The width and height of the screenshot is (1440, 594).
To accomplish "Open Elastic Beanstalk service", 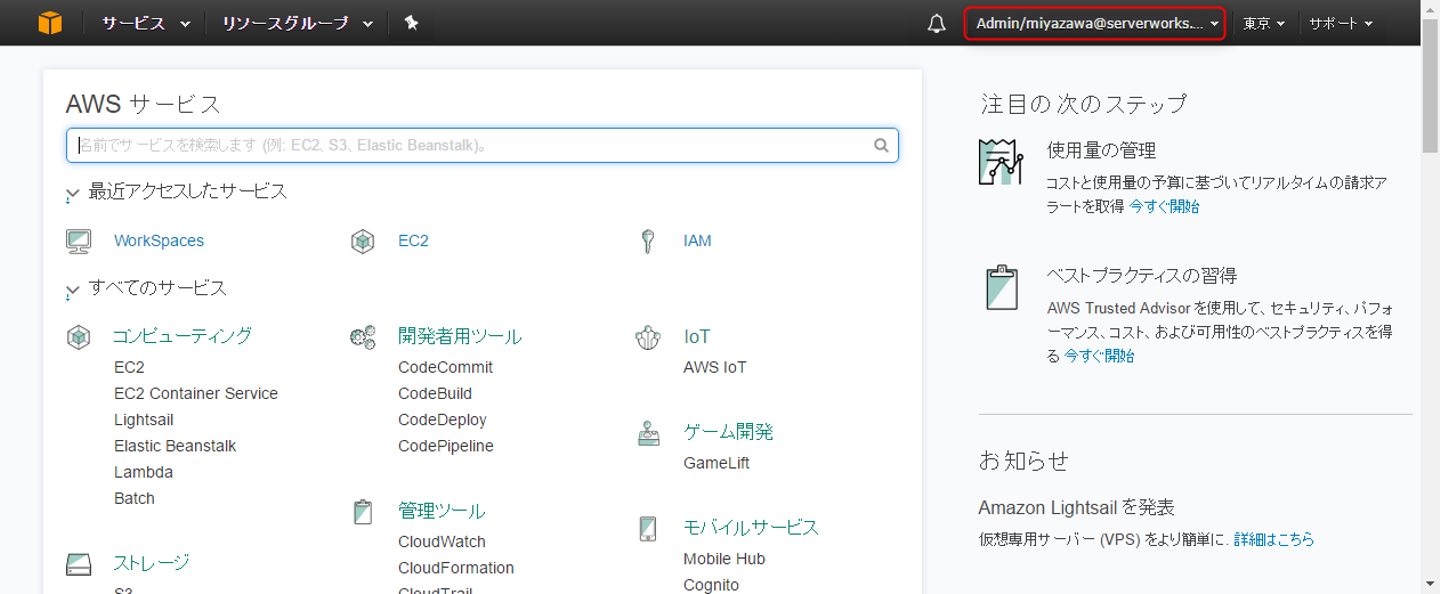I will point(175,446).
